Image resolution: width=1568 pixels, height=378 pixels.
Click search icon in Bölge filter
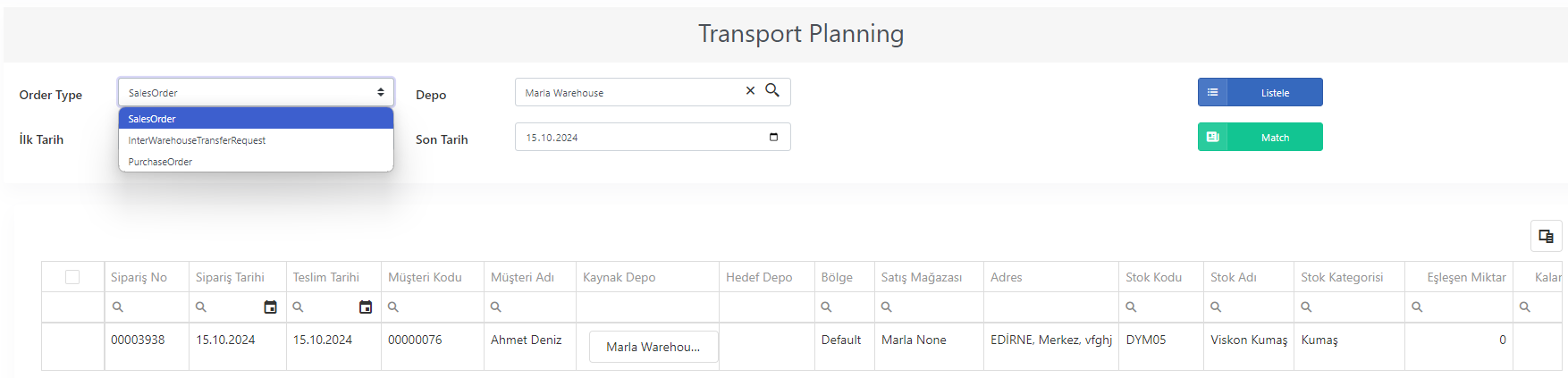(826, 307)
